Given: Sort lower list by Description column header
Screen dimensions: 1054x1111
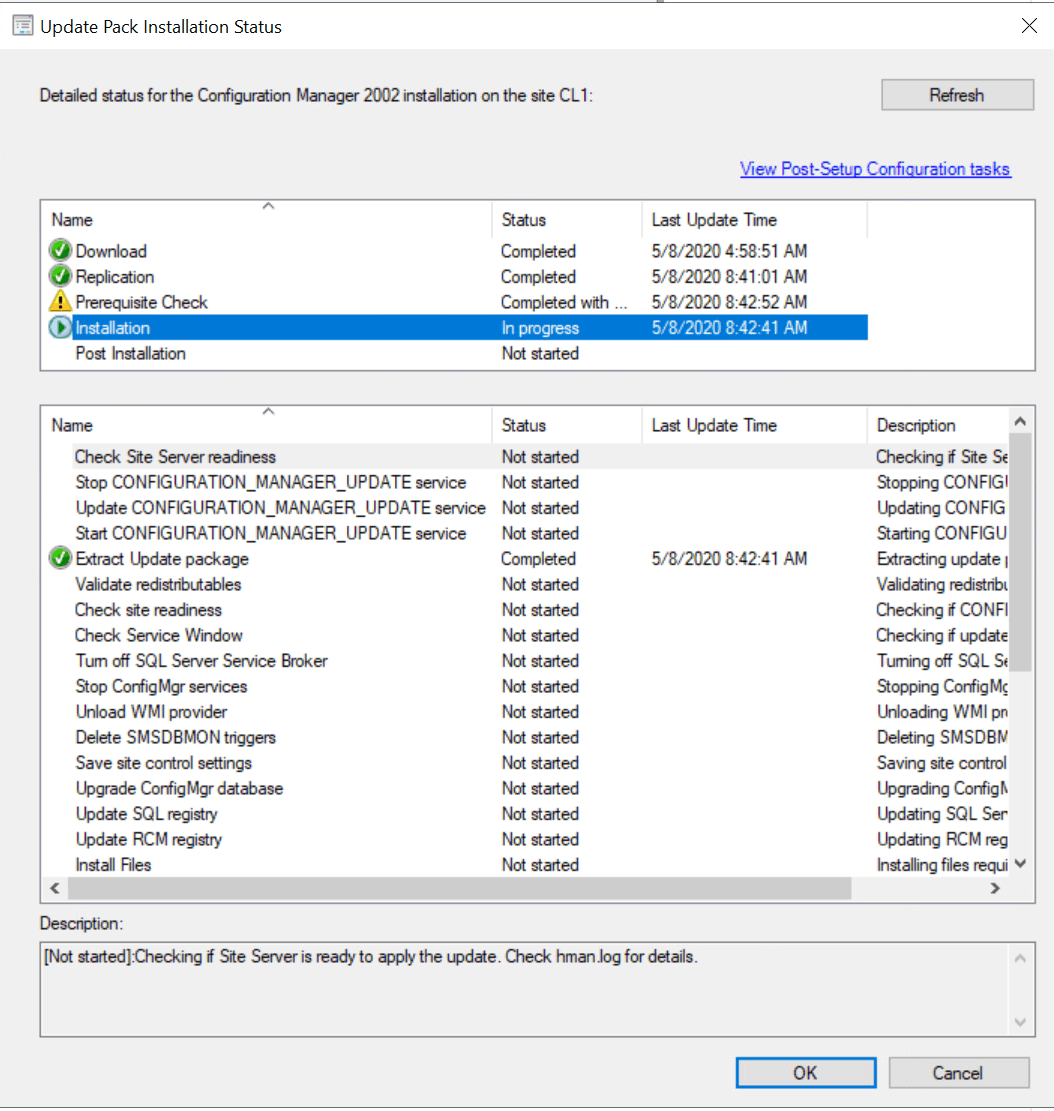Looking at the screenshot, I should [938, 425].
